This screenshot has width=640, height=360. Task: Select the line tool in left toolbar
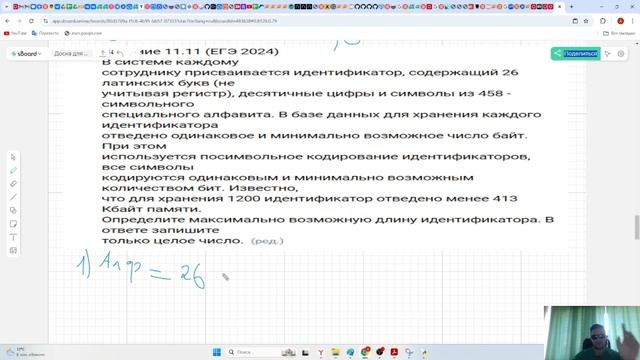click(13, 197)
